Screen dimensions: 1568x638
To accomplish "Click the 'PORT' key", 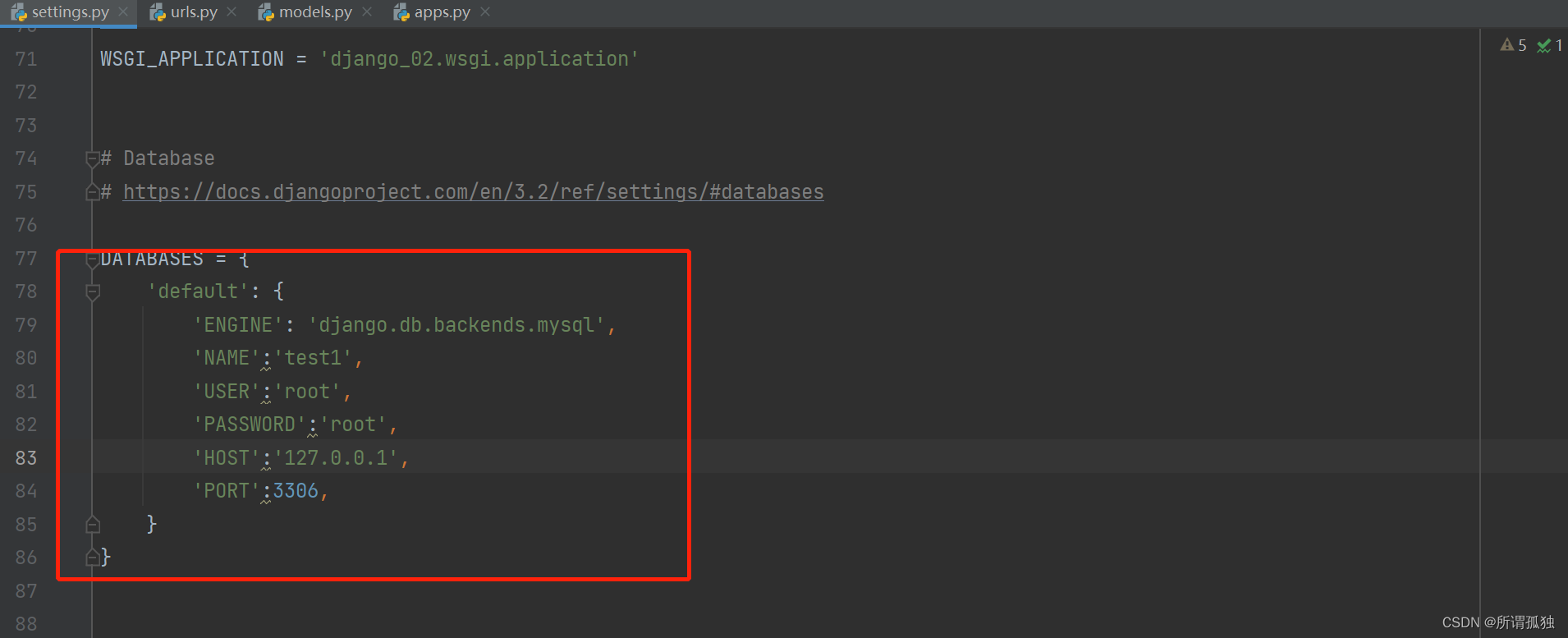I will coord(227,491).
